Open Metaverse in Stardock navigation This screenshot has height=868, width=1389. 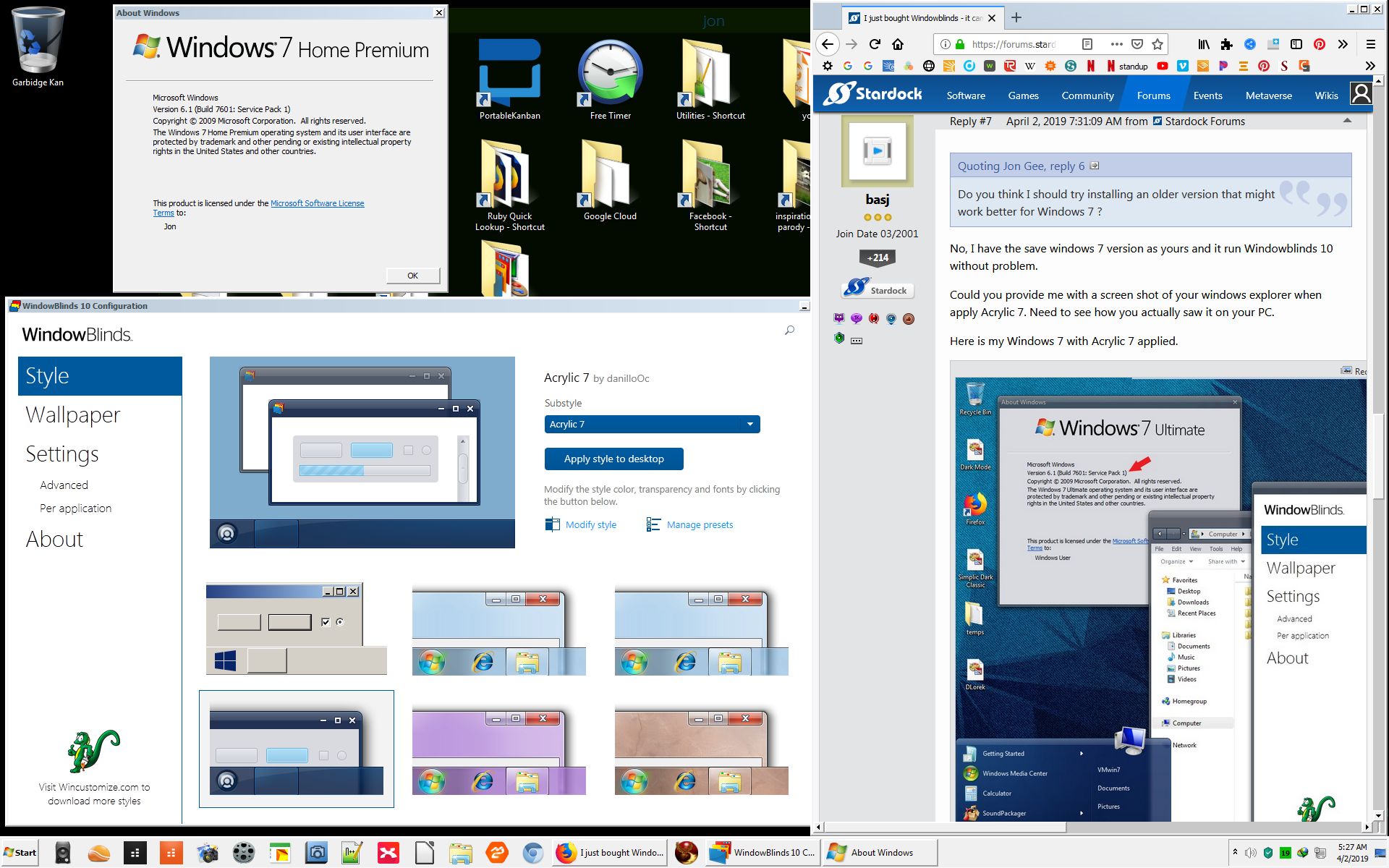1268,95
